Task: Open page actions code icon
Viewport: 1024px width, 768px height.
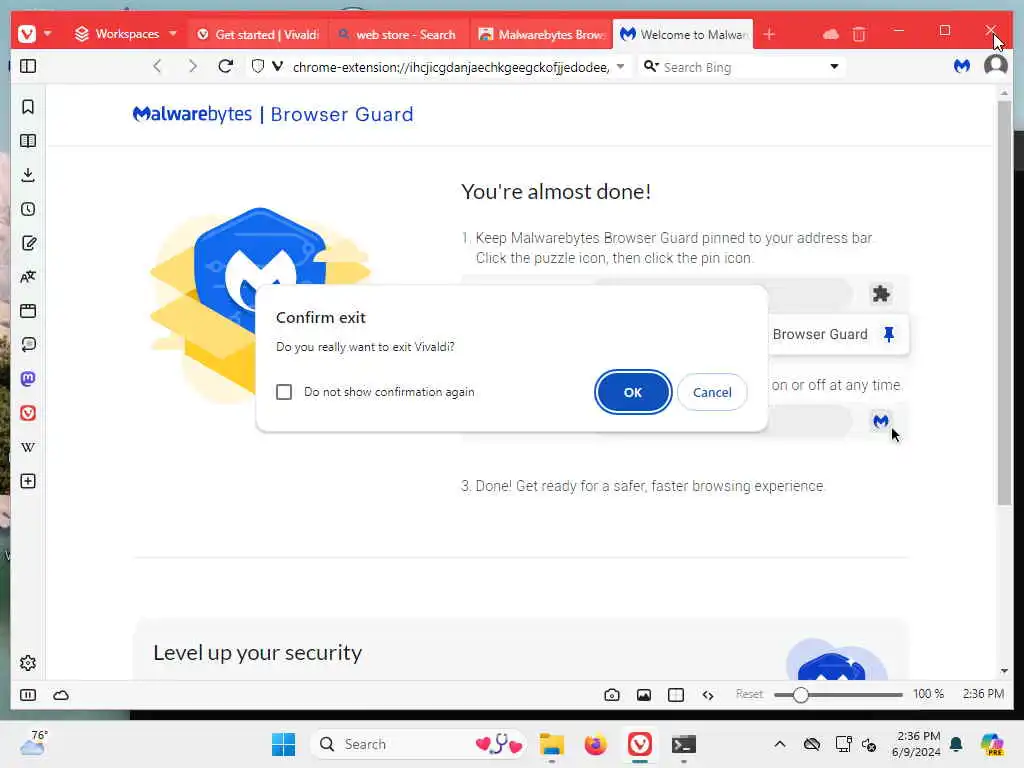Action: click(708, 695)
